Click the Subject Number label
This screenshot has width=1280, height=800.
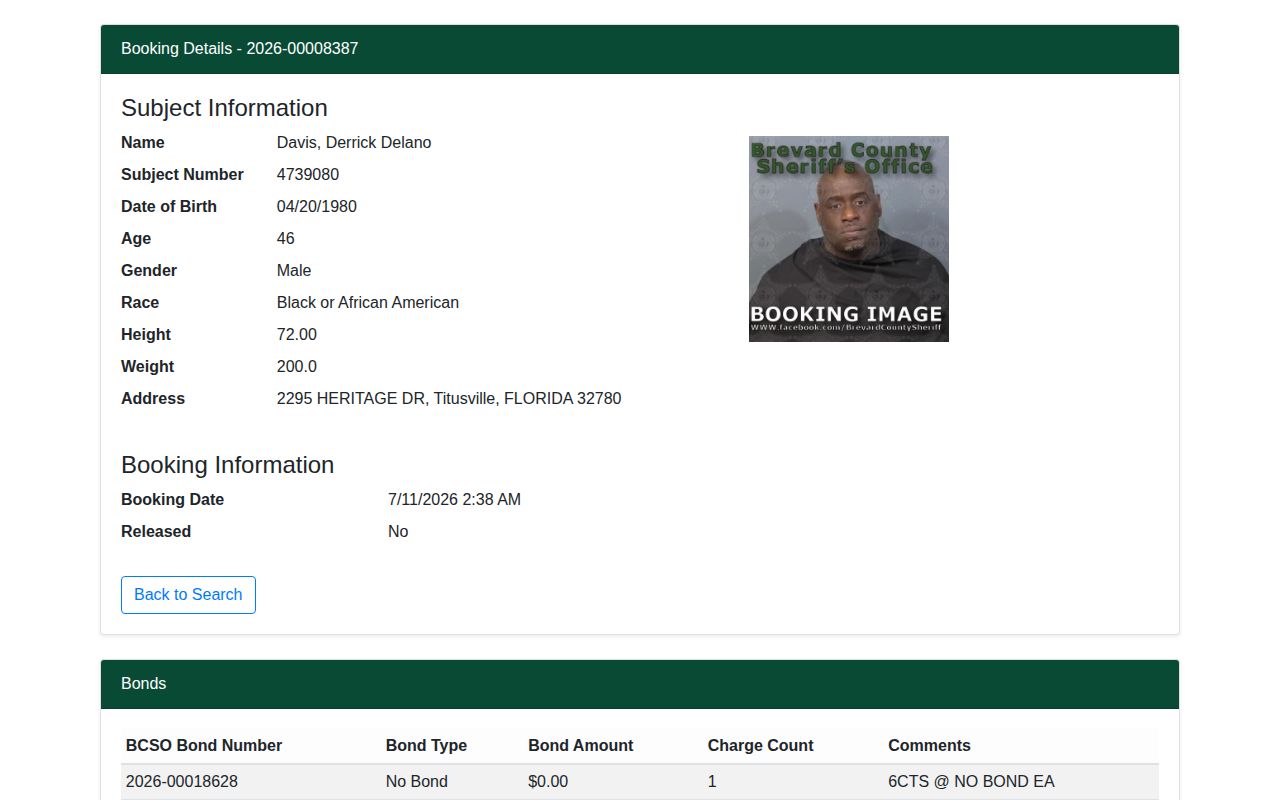click(182, 175)
